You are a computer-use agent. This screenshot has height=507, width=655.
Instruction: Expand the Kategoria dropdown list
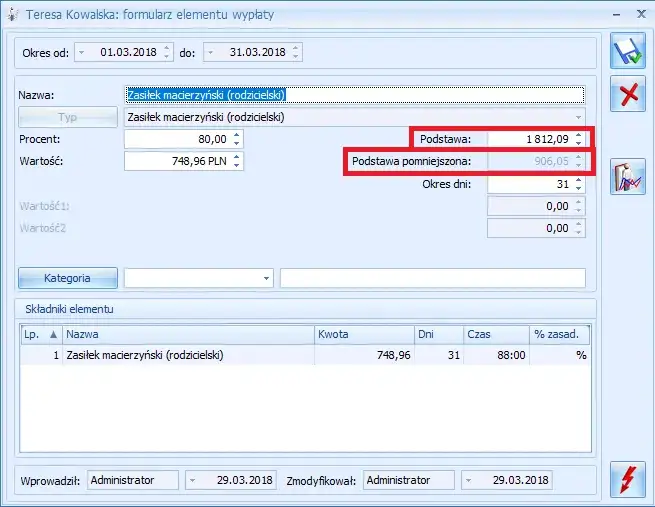266,278
